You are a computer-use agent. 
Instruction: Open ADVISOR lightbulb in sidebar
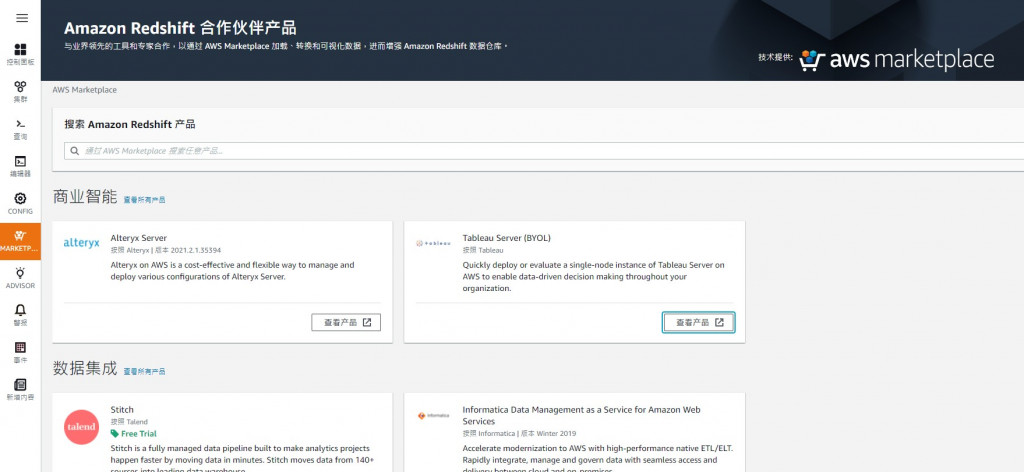point(20,278)
